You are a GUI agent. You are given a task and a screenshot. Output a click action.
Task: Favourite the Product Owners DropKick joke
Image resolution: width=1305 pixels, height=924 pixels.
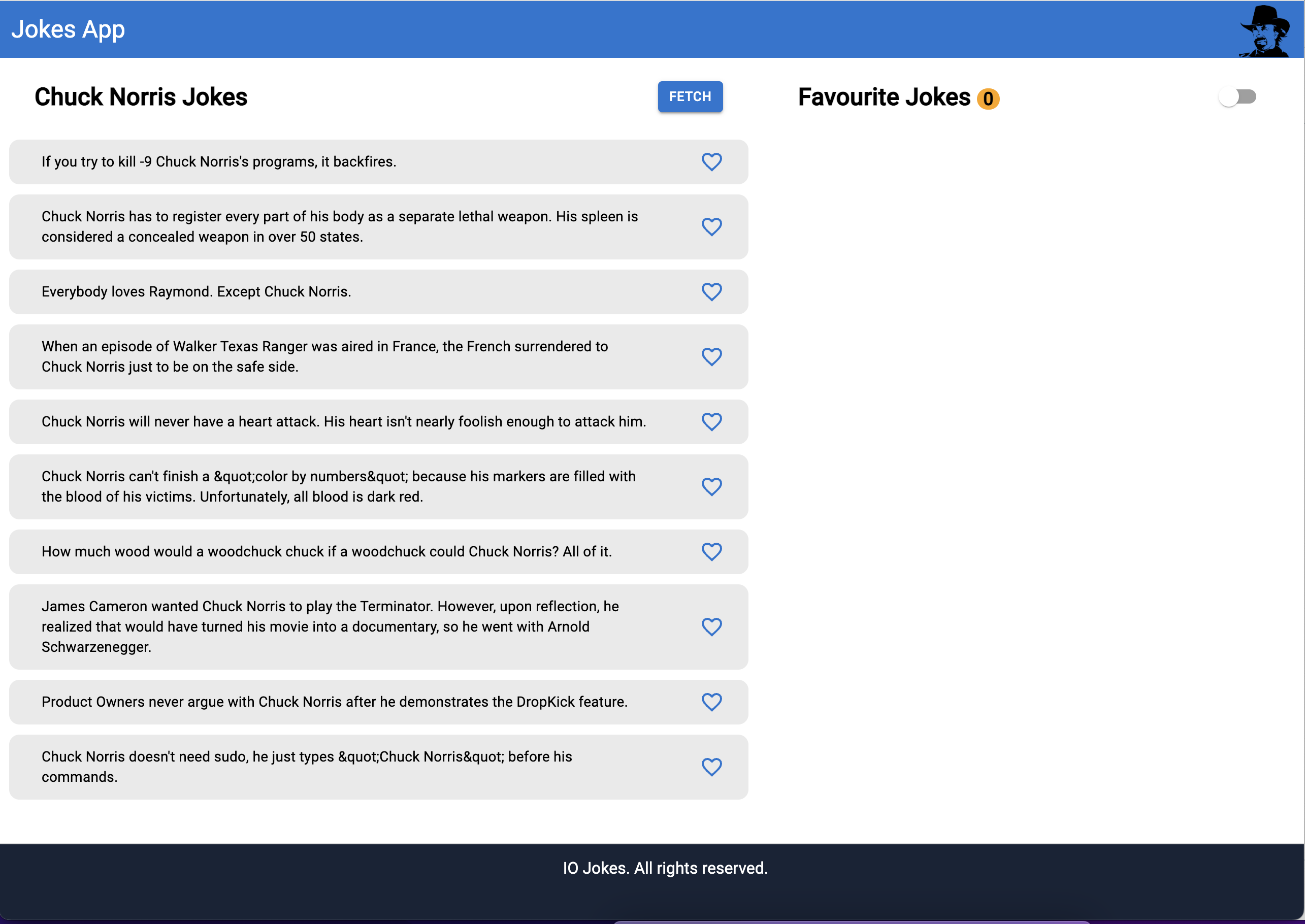click(x=711, y=702)
